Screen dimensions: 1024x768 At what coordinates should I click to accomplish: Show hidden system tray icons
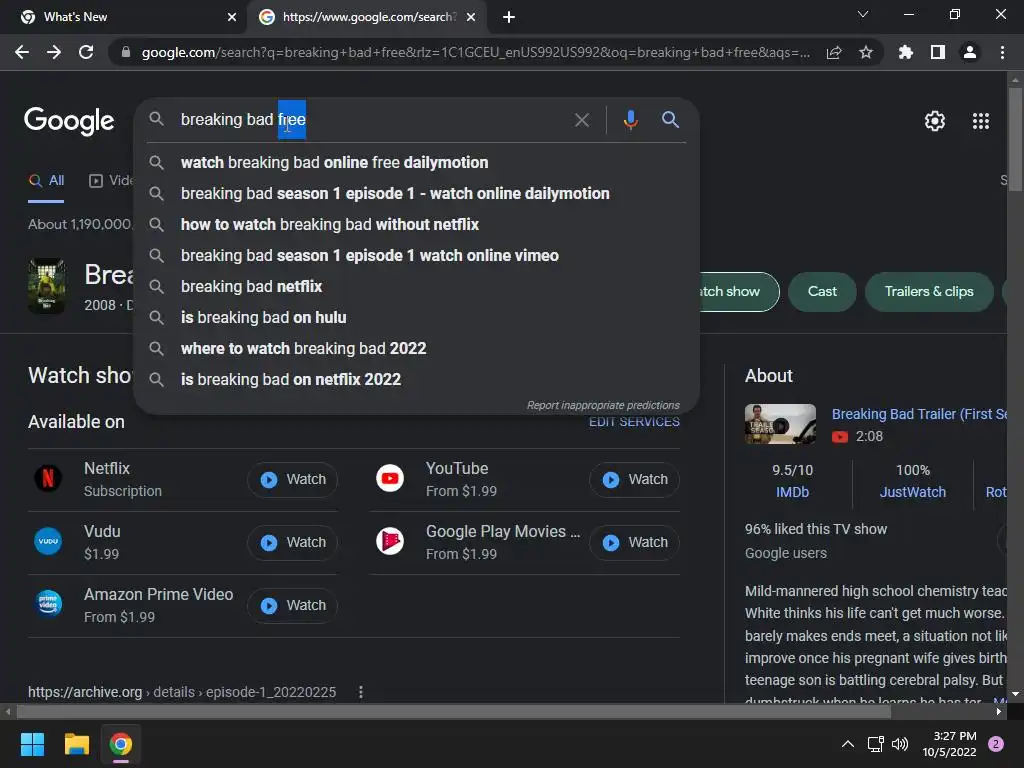coord(848,744)
